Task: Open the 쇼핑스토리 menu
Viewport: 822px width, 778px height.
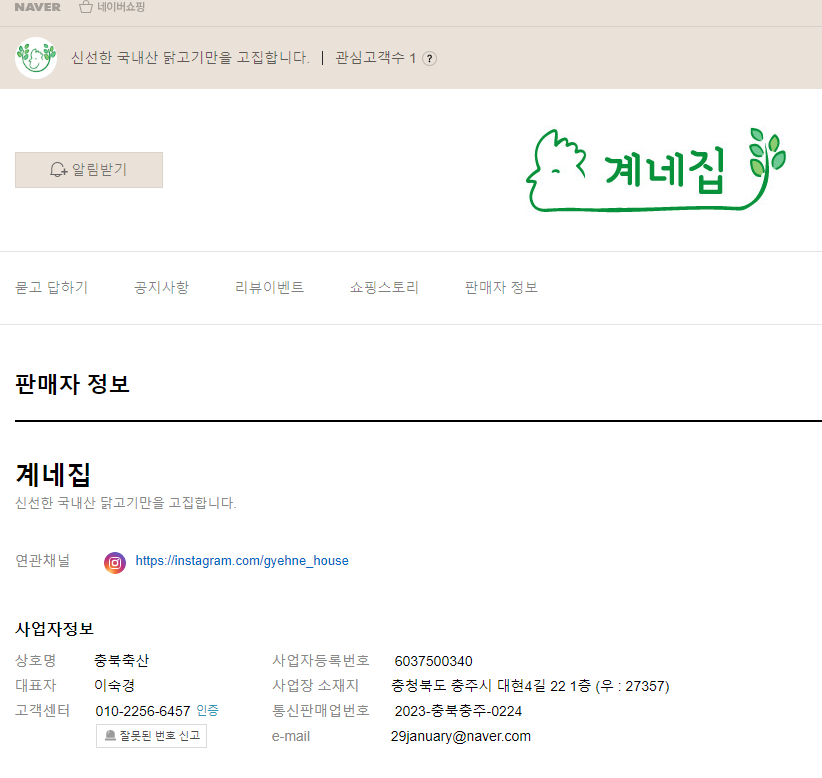Action: (384, 287)
